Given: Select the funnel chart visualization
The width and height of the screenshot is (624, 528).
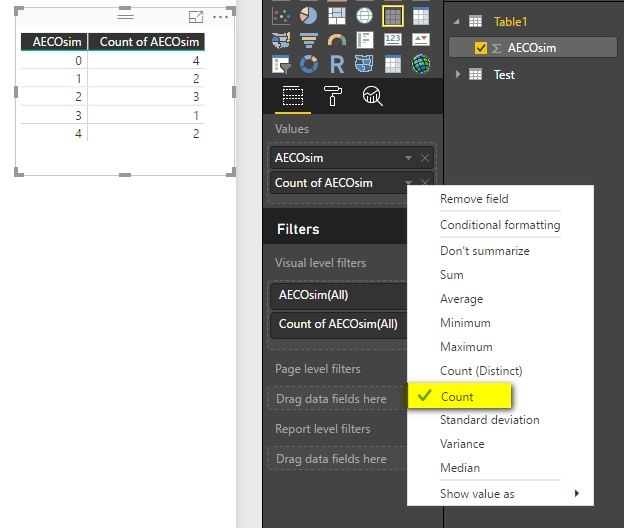Looking at the screenshot, I should click(309, 40).
